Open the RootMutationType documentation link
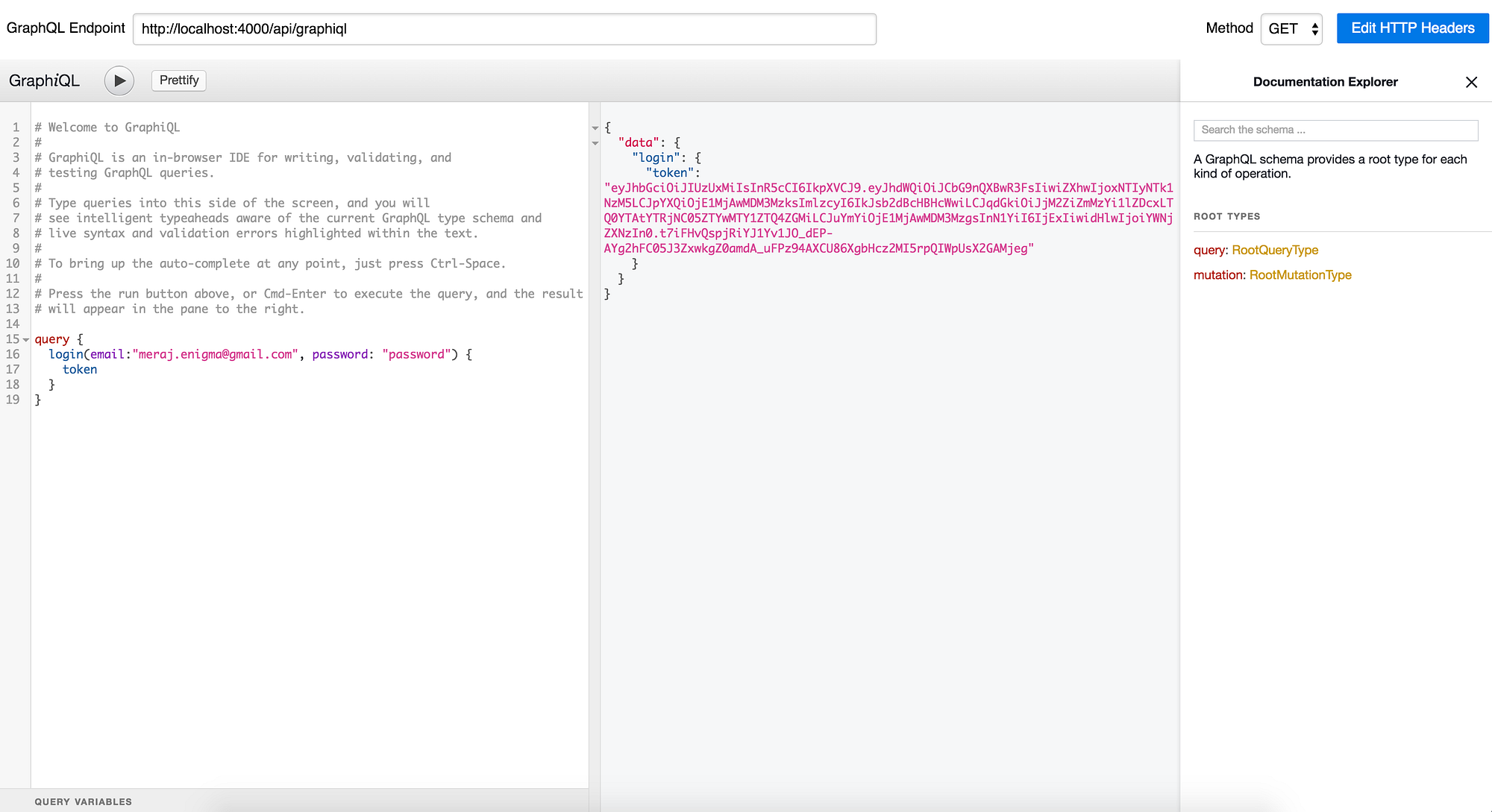 1300,275
